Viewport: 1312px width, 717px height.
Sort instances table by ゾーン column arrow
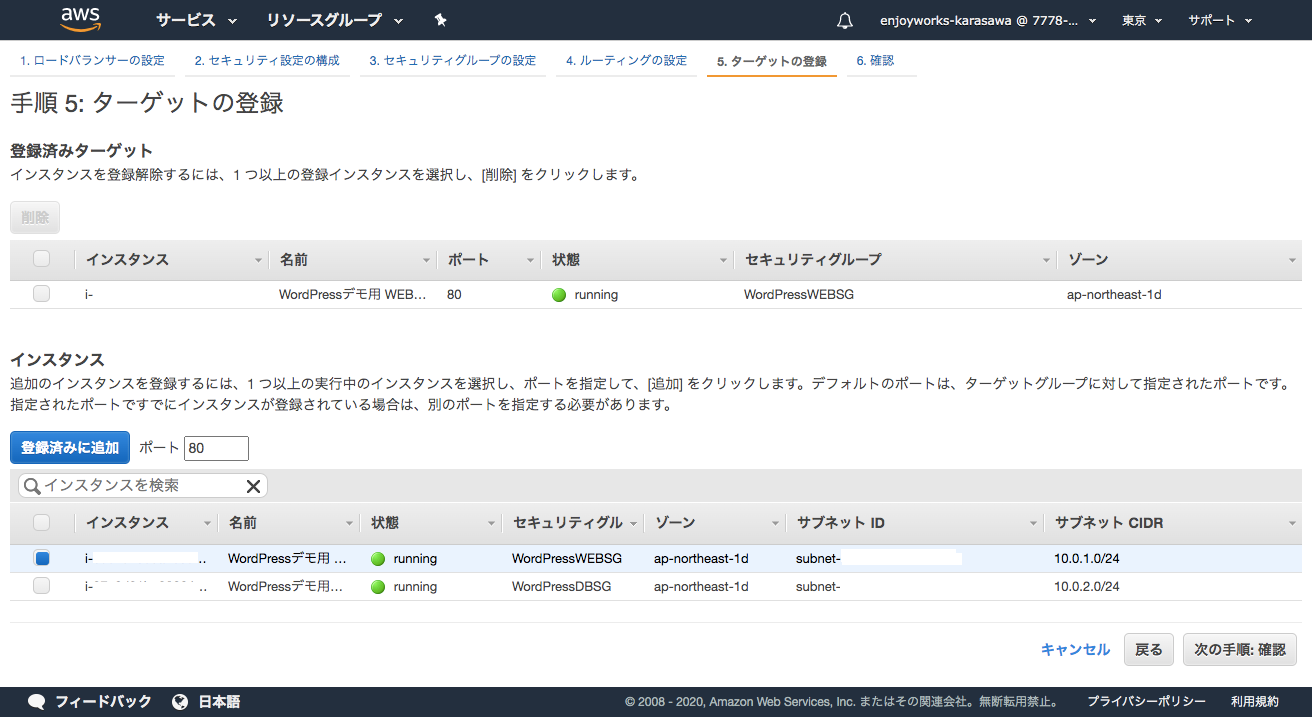(x=776, y=523)
